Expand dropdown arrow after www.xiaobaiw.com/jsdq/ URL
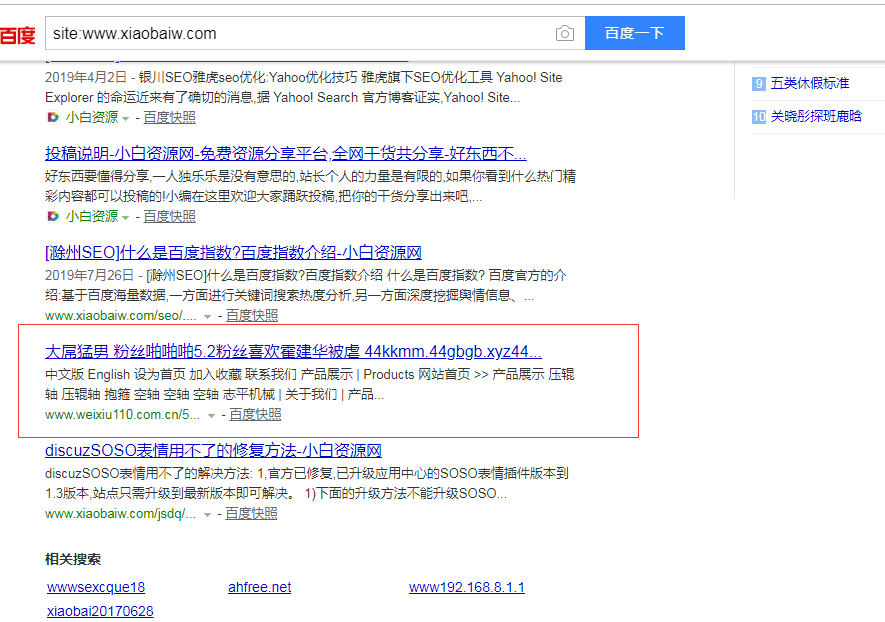The image size is (885, 622). pos(207,515)
